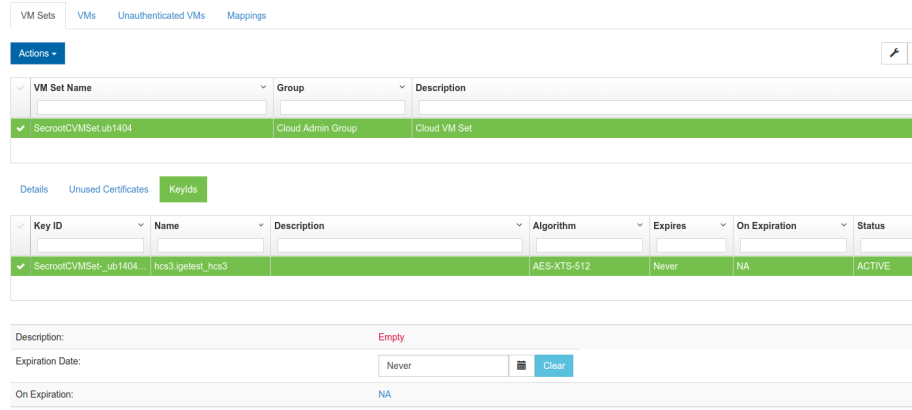Expand Name column menu arrow
The height and width of the screenshot is (410, 912).
point(261,225)
